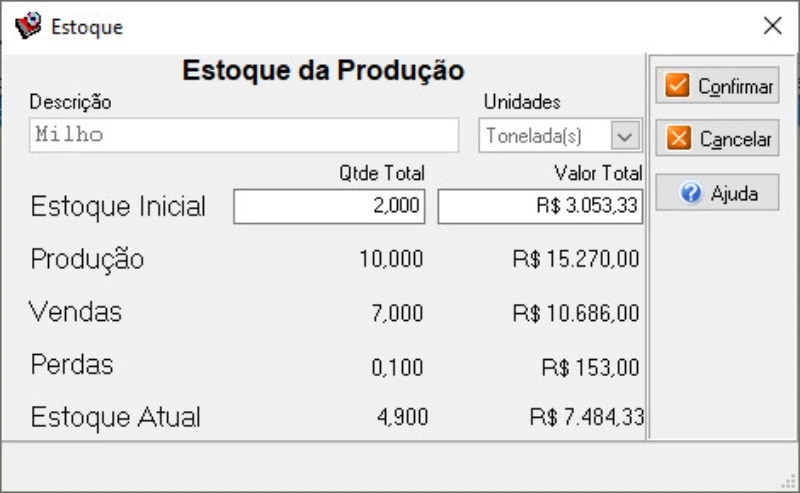Click the Qtde Total column header

tap(382, 174)
